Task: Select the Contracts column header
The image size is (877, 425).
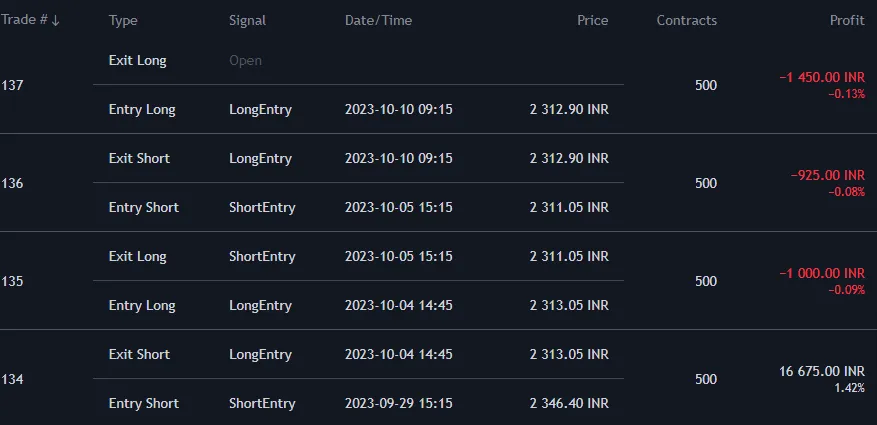Action: click(686, 20)
